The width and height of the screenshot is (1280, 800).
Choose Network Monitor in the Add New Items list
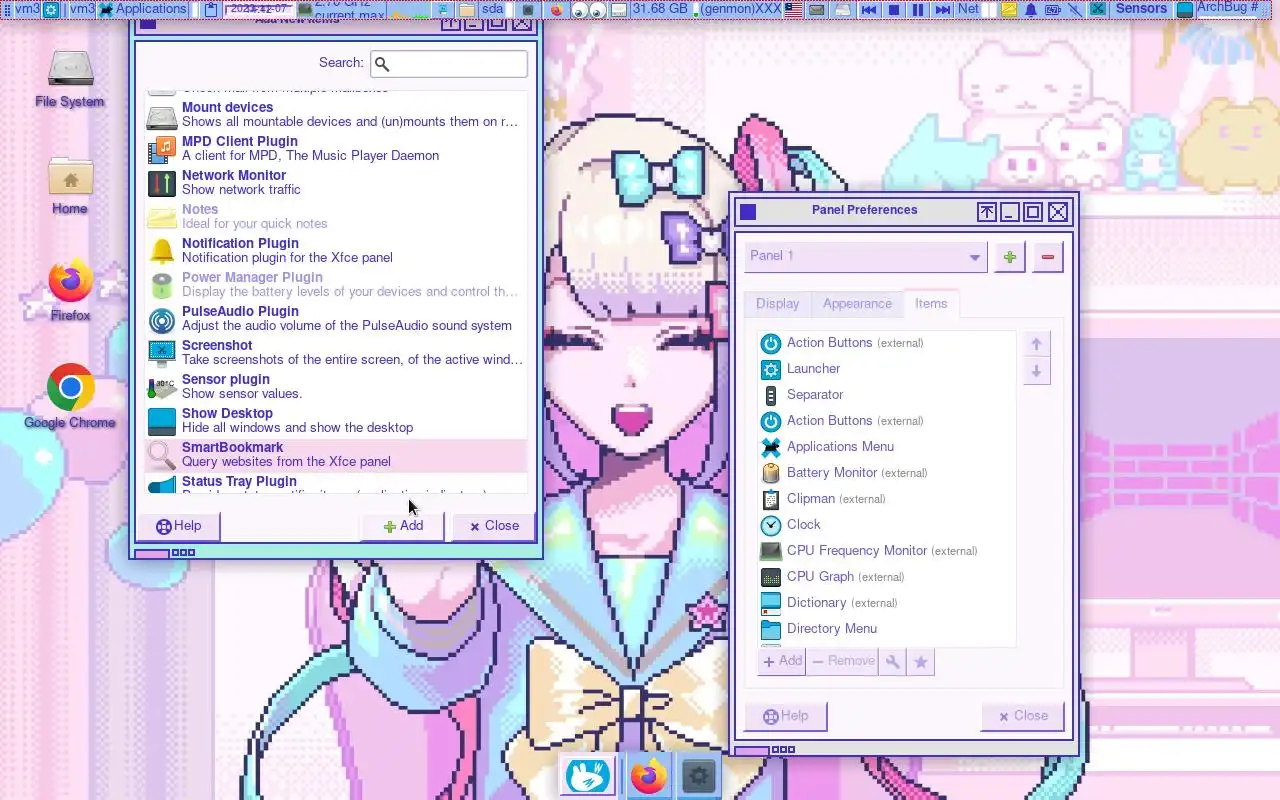click(x=336, y=182)
